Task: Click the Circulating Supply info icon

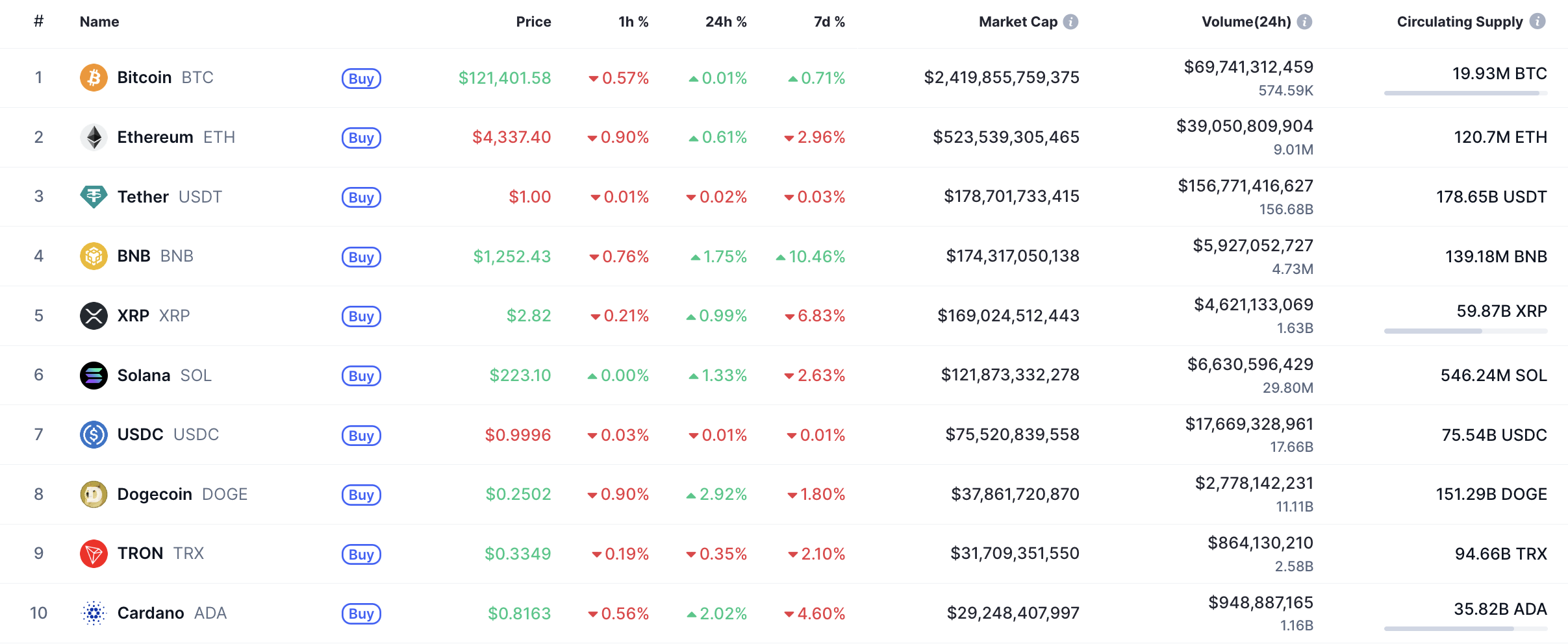Action: click(1537, 21)
